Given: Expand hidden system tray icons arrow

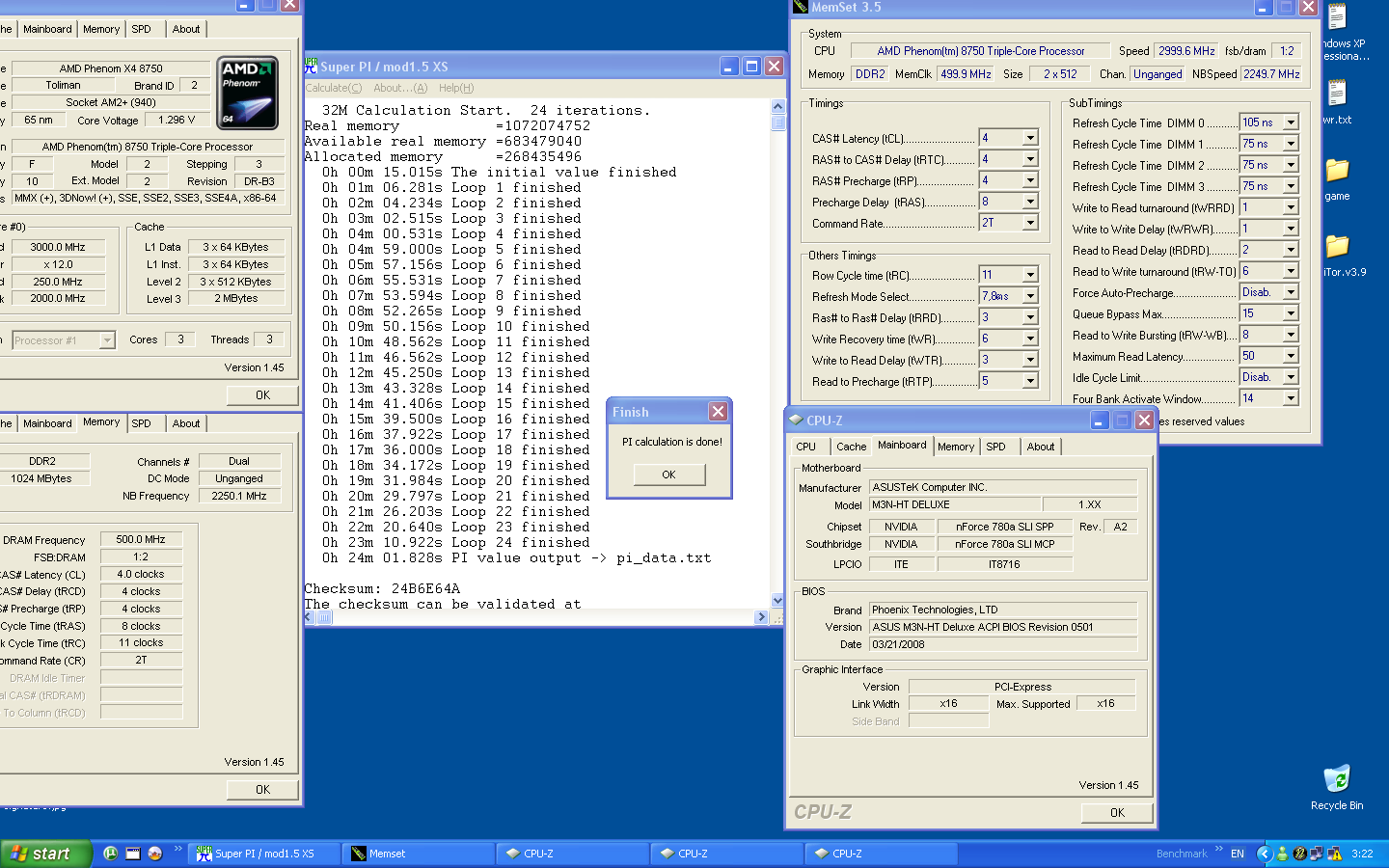Looking at the screenshot, I should 1264,854.
